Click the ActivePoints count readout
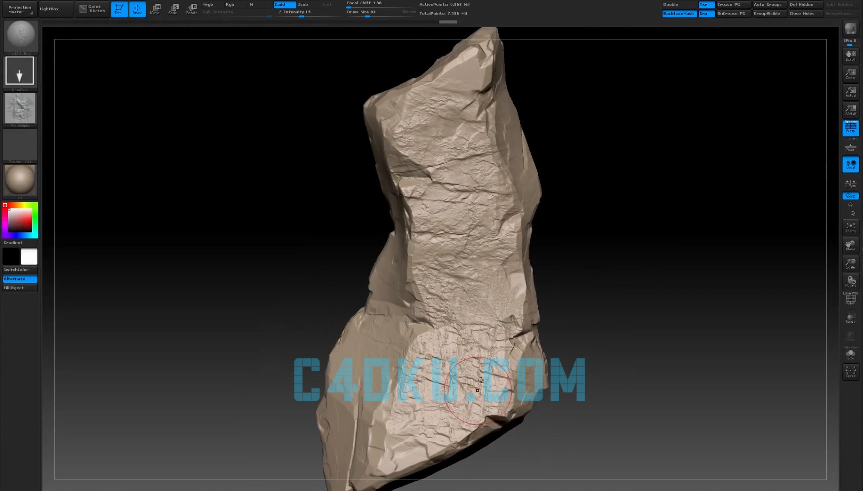Image resolution: width=863 pixels, height=491 pixels. point(445,4)
